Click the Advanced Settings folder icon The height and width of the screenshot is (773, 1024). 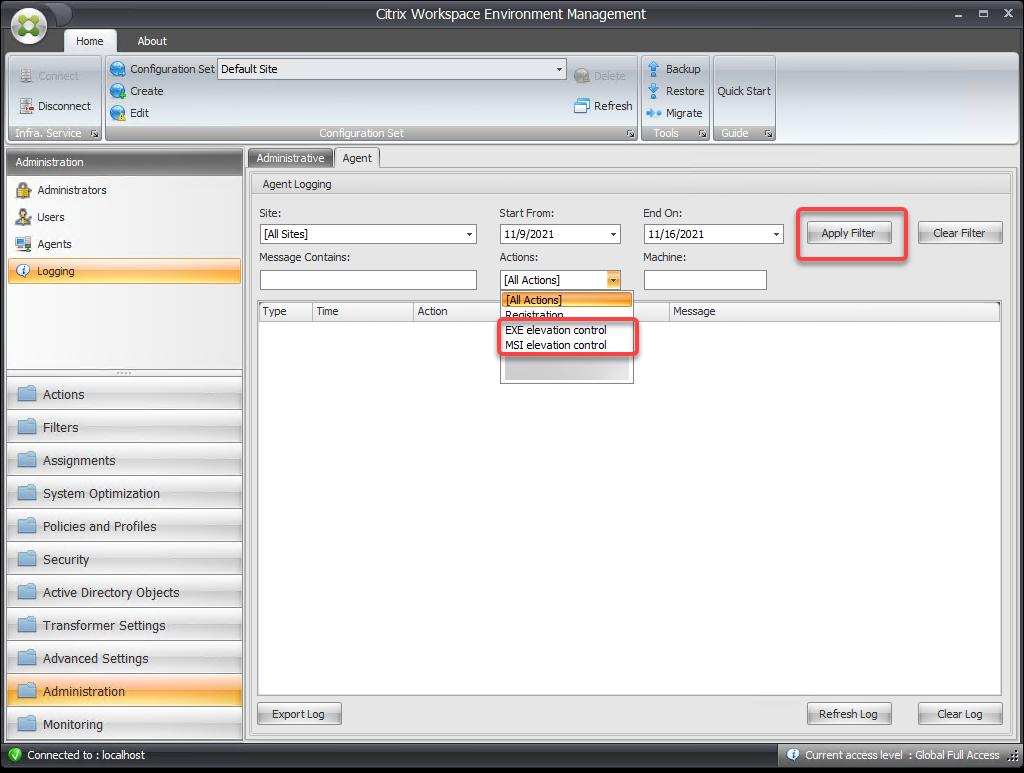tap(27, 657)
